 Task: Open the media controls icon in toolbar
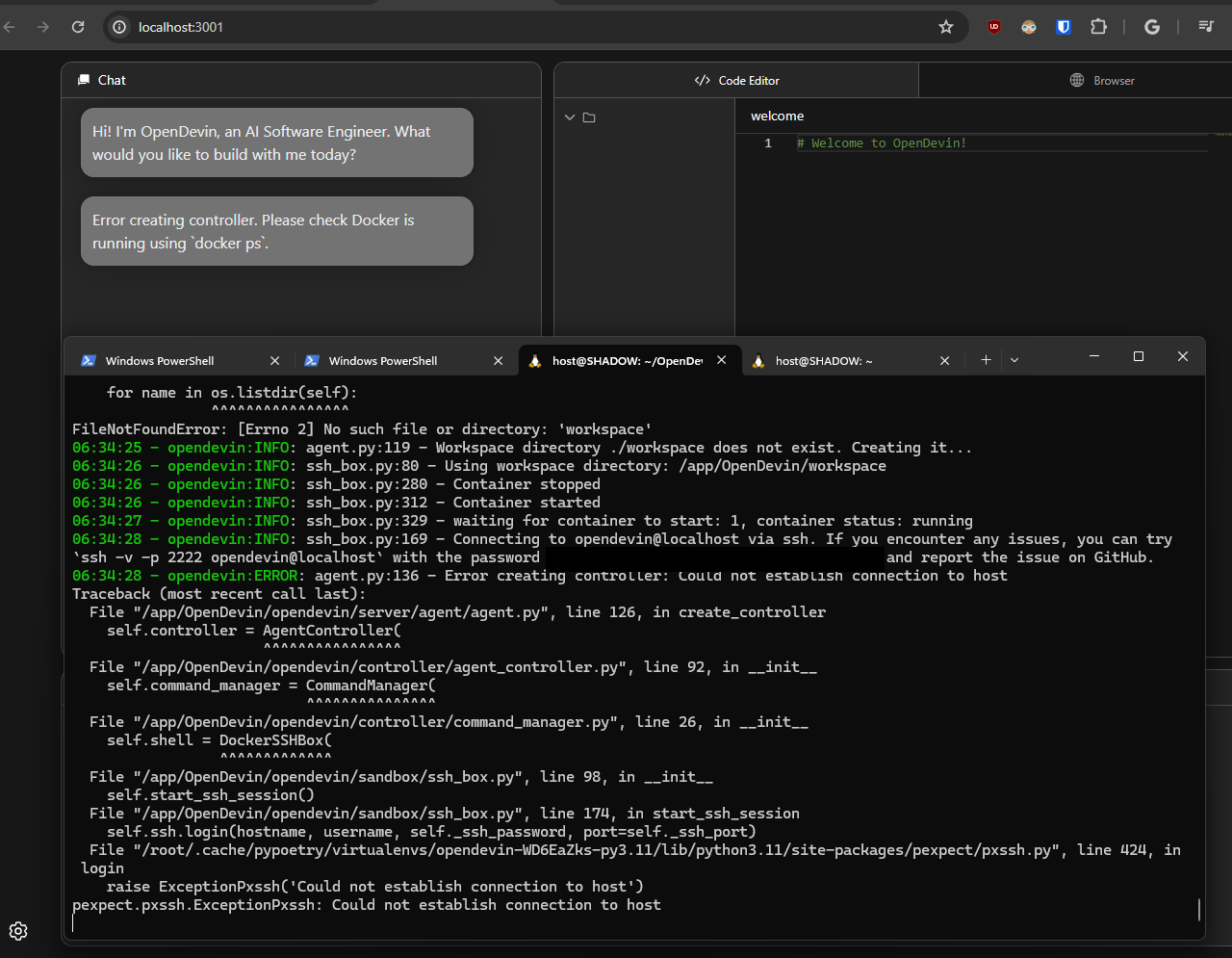(x=1206, y=27)
